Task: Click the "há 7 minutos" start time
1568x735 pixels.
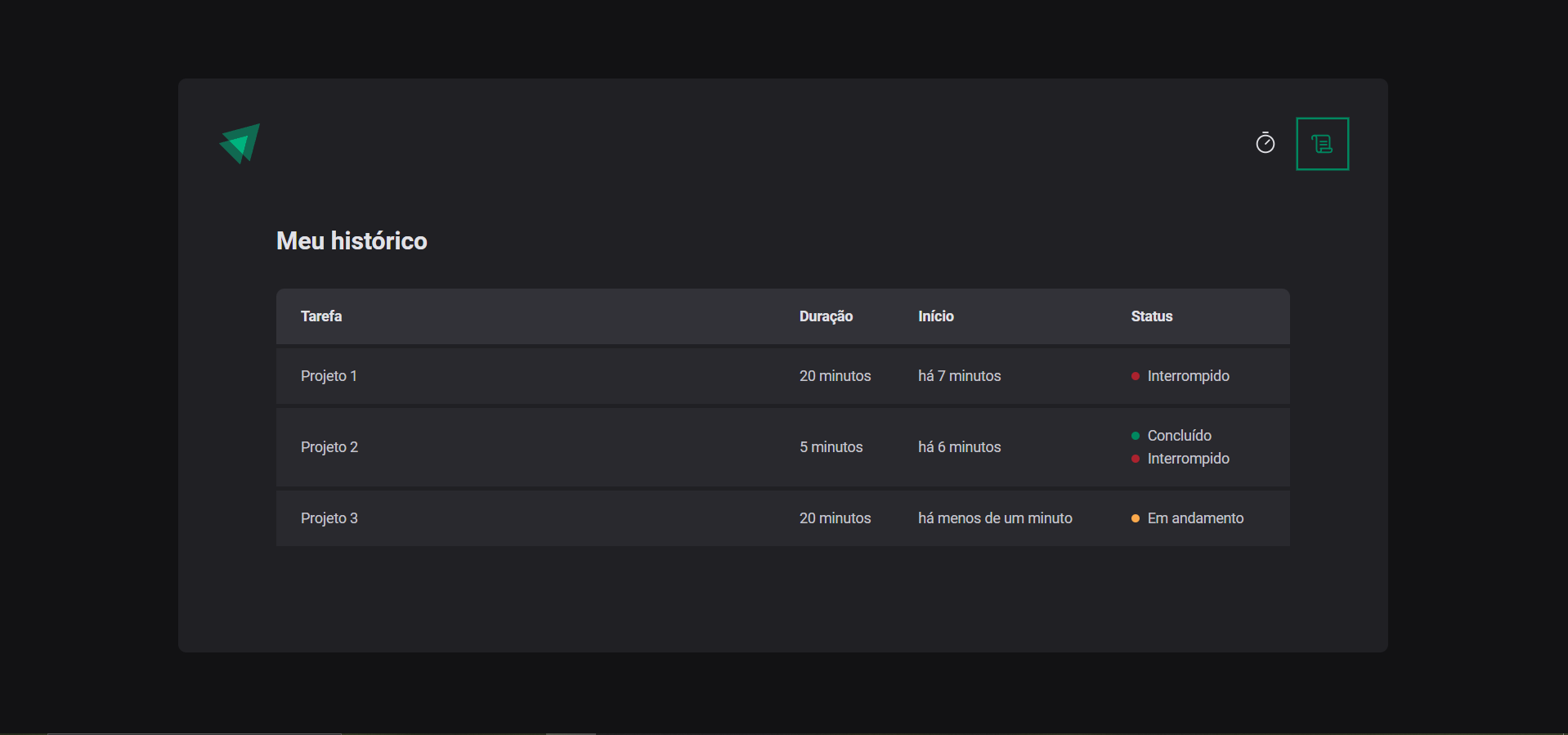Action: coord(960,376)
